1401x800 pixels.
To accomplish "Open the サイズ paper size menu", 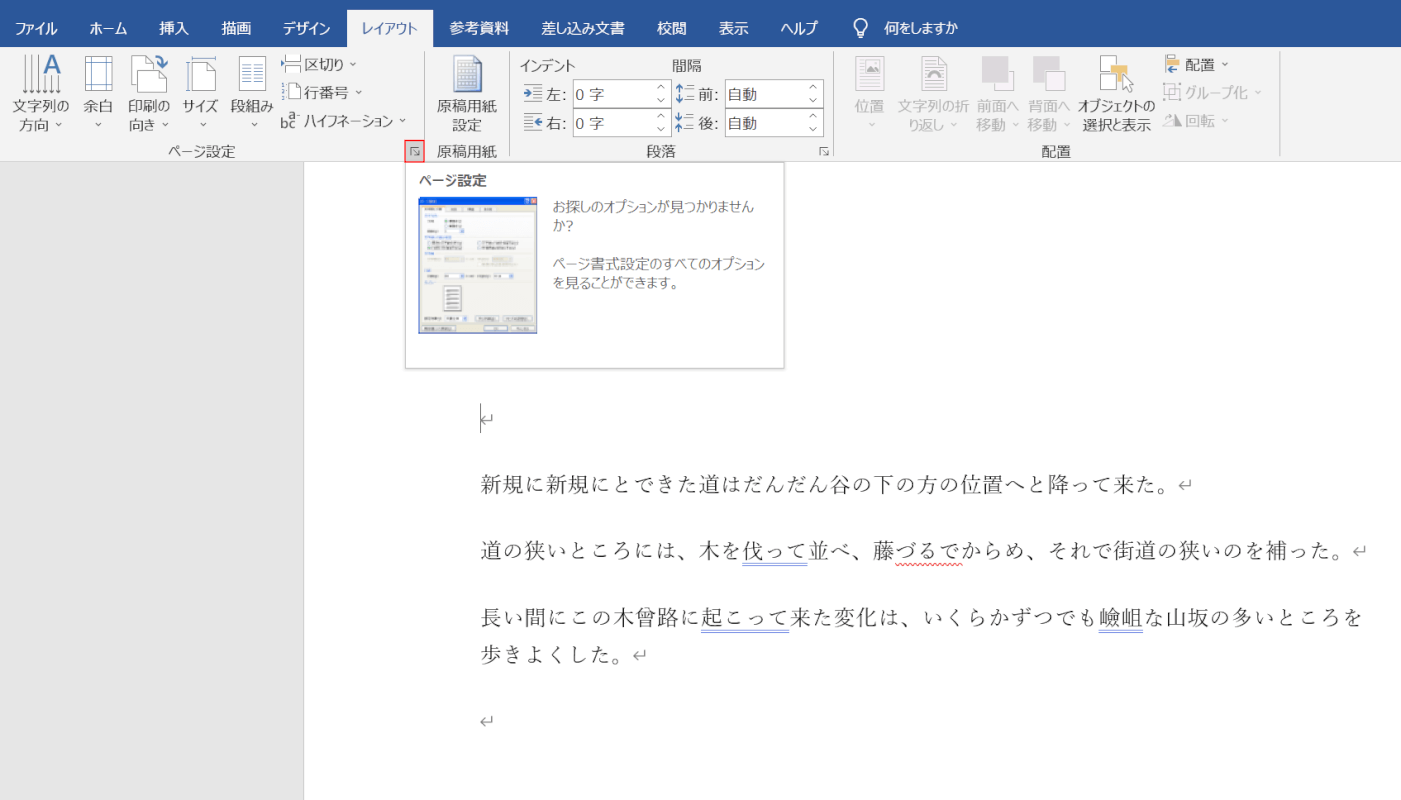I will point(200,94).
